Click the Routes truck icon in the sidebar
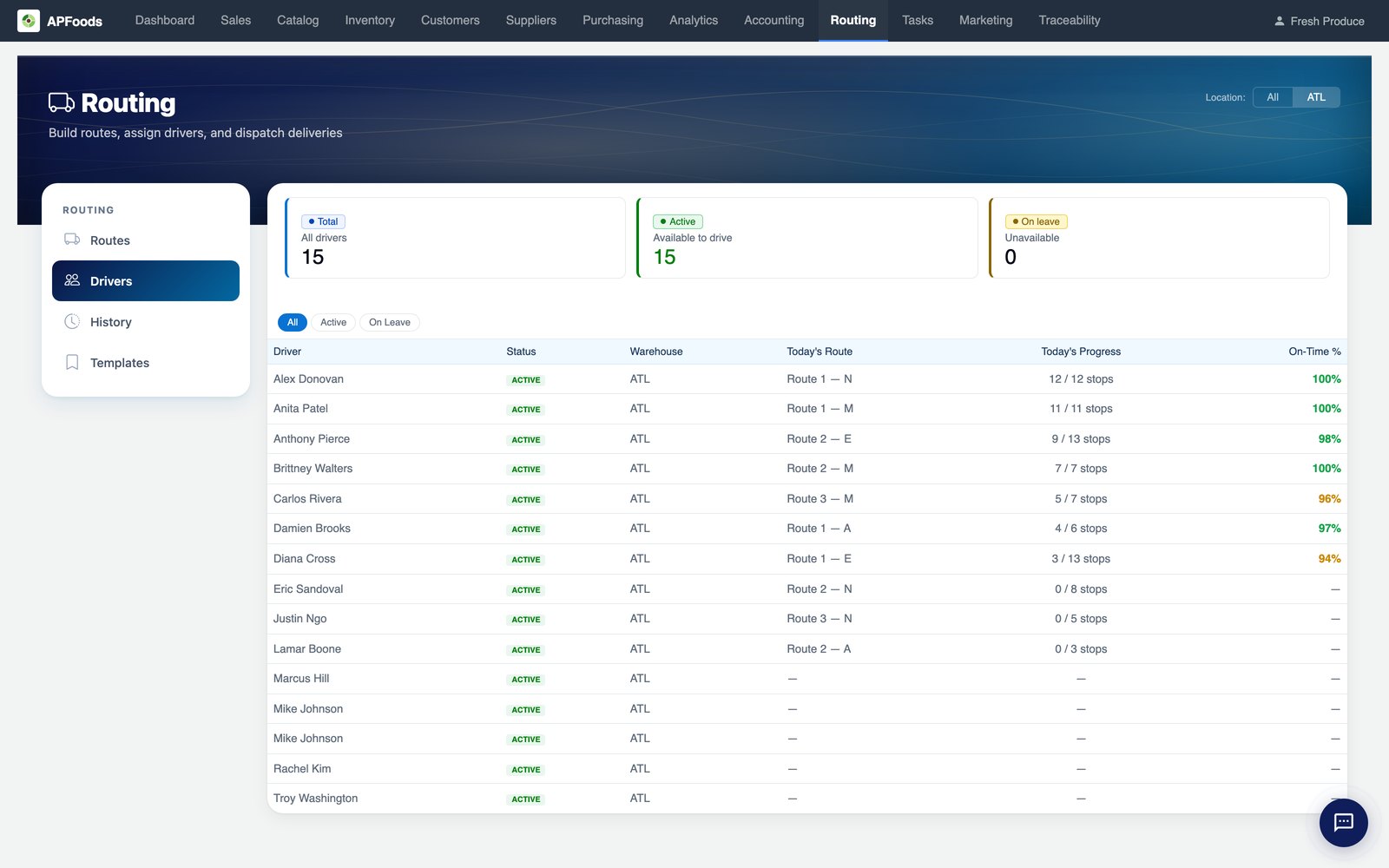 coord(72,240)
